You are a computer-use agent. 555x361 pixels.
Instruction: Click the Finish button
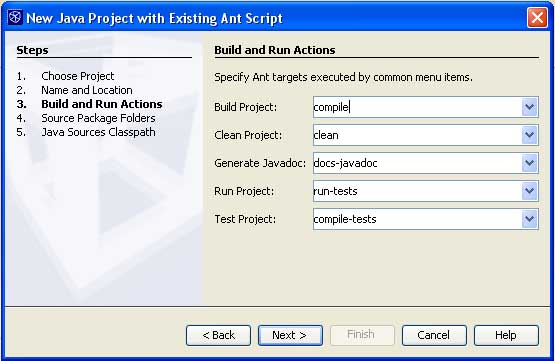(x=362, y=335)
